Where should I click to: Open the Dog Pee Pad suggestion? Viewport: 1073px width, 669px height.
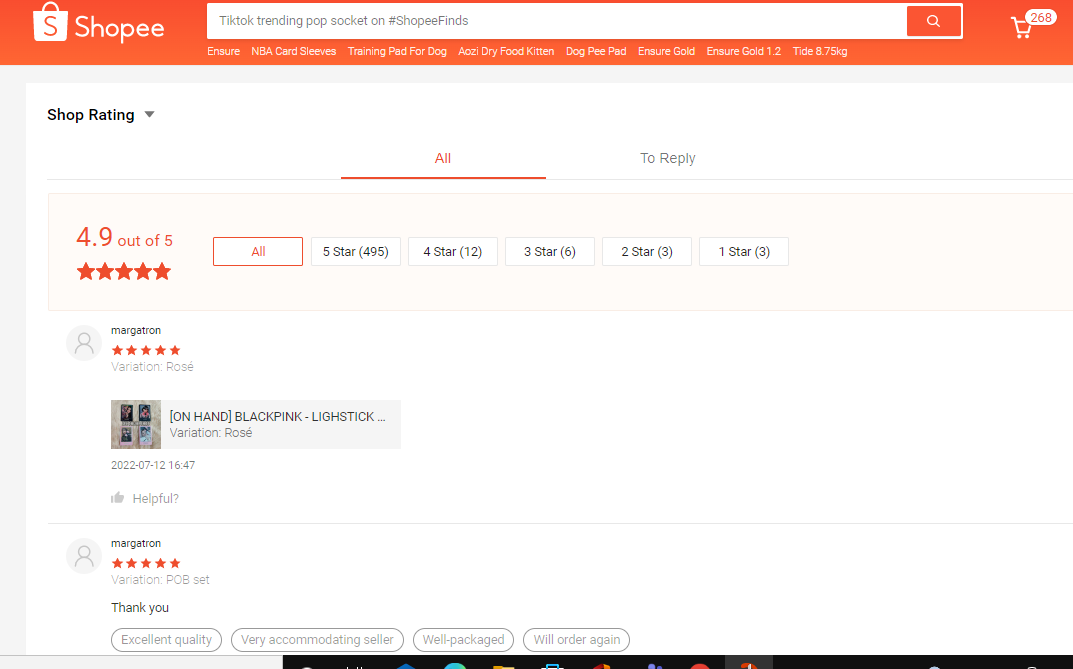point(596,51)
